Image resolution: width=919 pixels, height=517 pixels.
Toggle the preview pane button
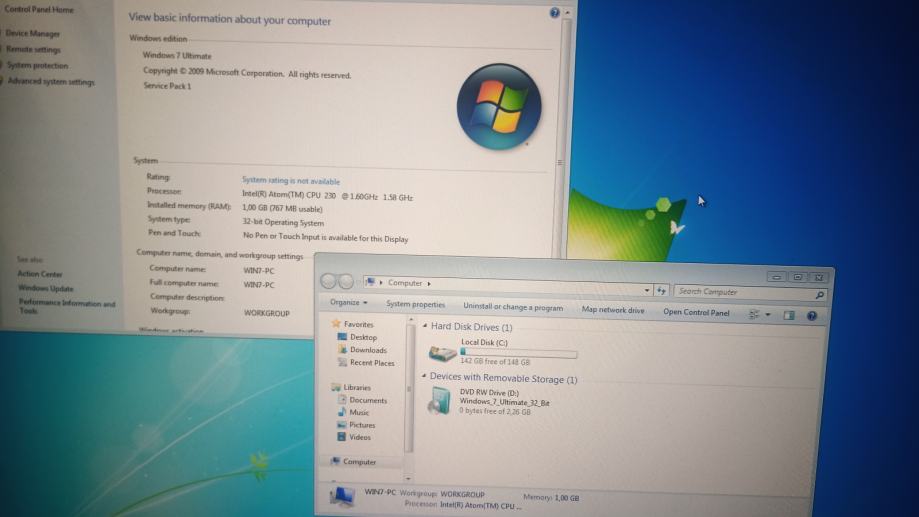pyautogui.click(x=789, y=315)
